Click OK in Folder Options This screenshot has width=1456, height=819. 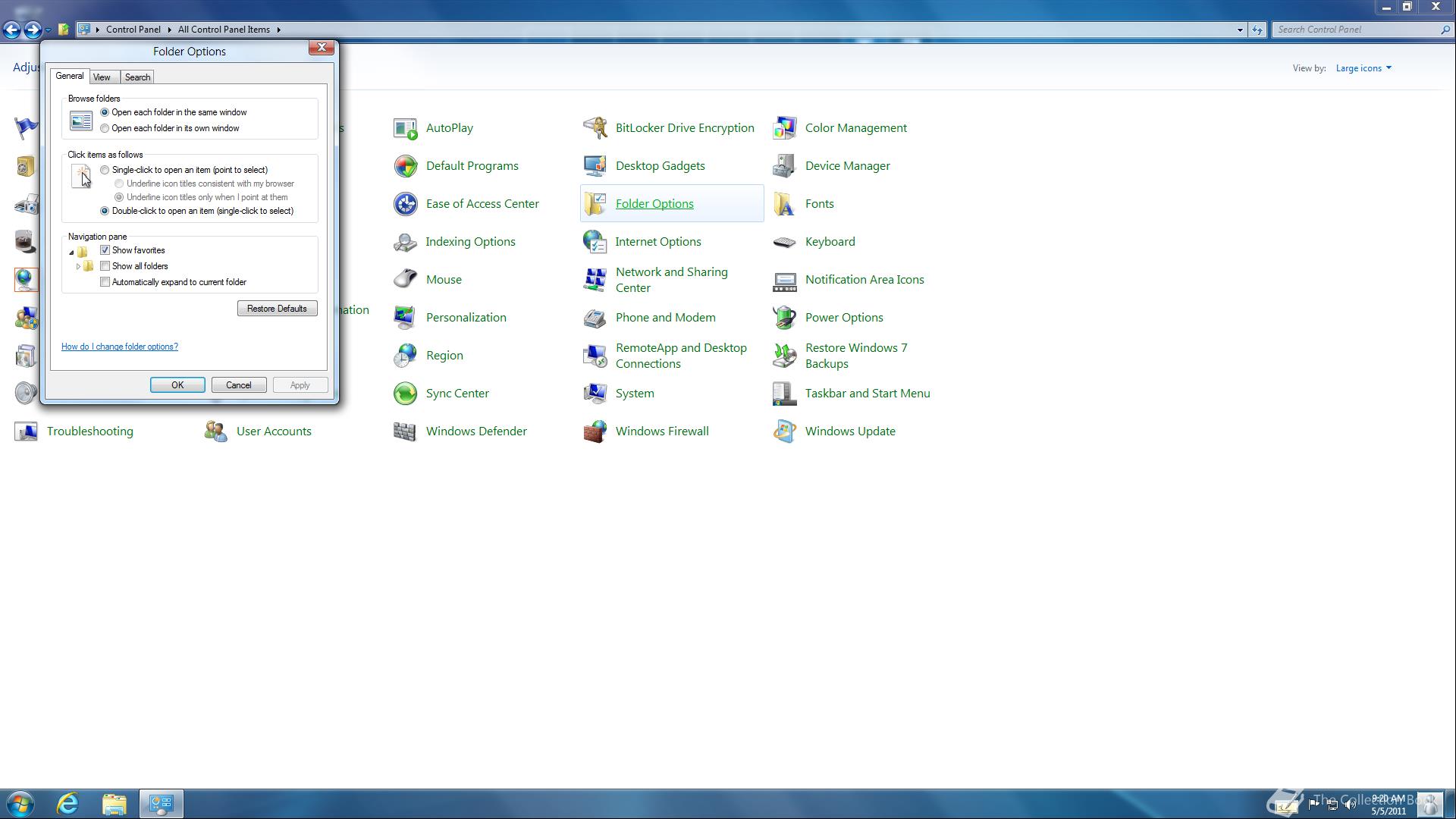click(177, 385)
